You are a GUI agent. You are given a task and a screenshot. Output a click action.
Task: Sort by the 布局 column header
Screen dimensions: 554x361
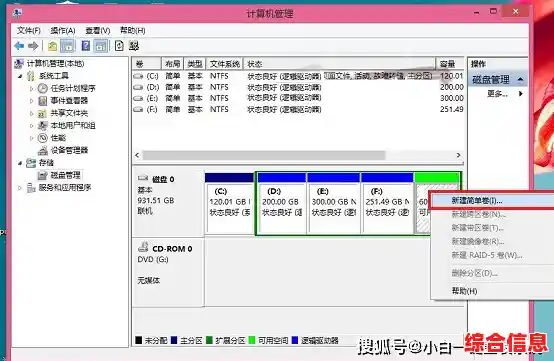[x=173, y=64]
